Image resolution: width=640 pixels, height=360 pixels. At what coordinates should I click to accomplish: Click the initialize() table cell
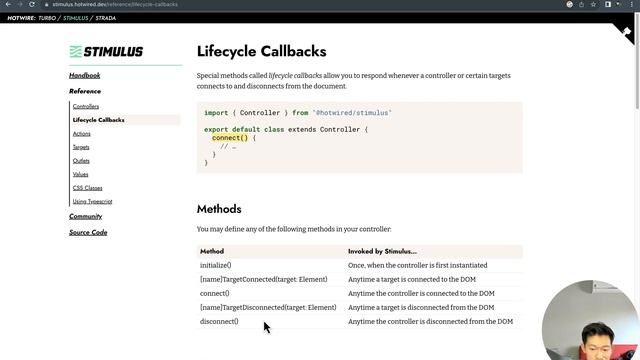(x=216, y=265)
